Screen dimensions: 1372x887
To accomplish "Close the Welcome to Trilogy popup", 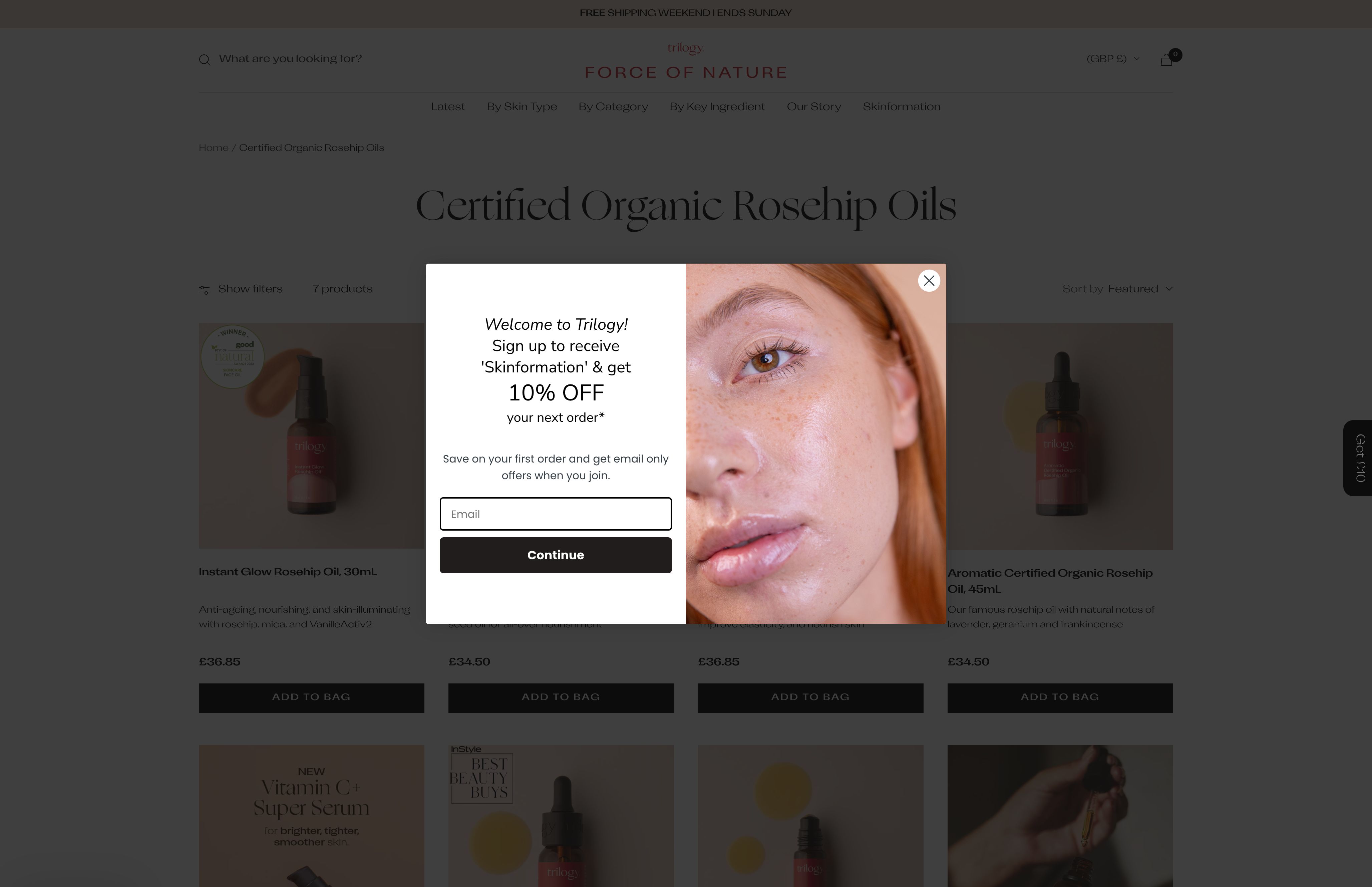I will tap(929, 281).
